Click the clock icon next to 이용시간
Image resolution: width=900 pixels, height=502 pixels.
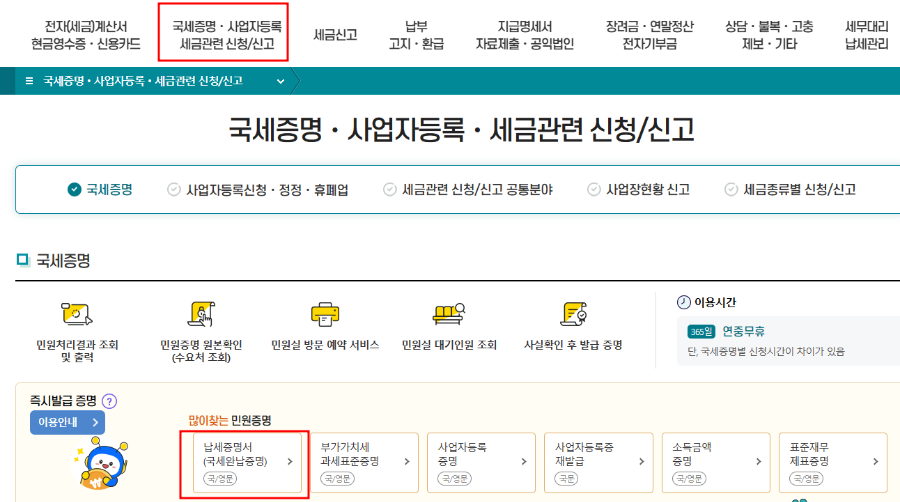tap(683, 302)
